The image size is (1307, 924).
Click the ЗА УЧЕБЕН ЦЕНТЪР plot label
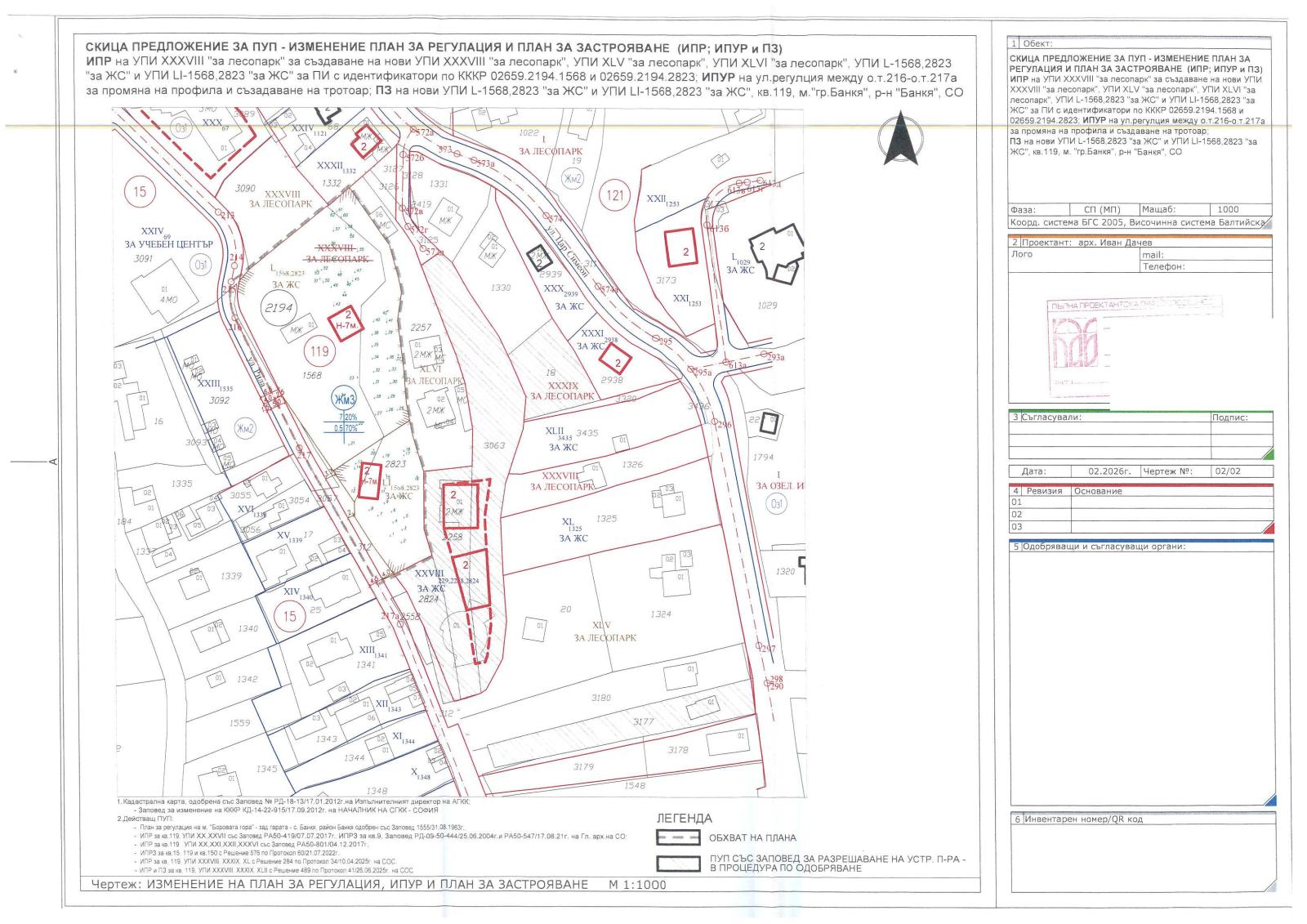click(x=168, y=244)
